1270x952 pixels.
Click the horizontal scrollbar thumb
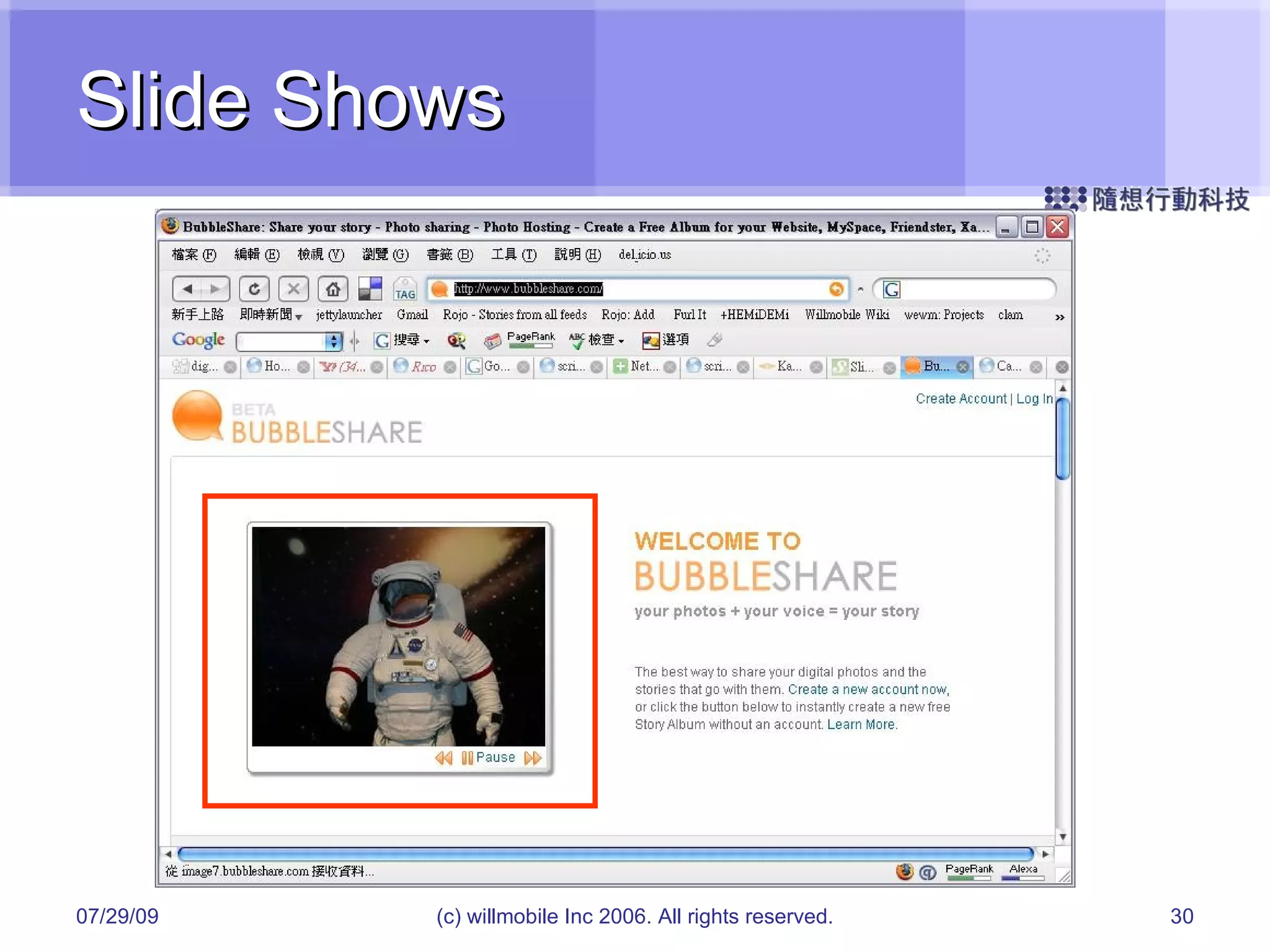[606, 854]
